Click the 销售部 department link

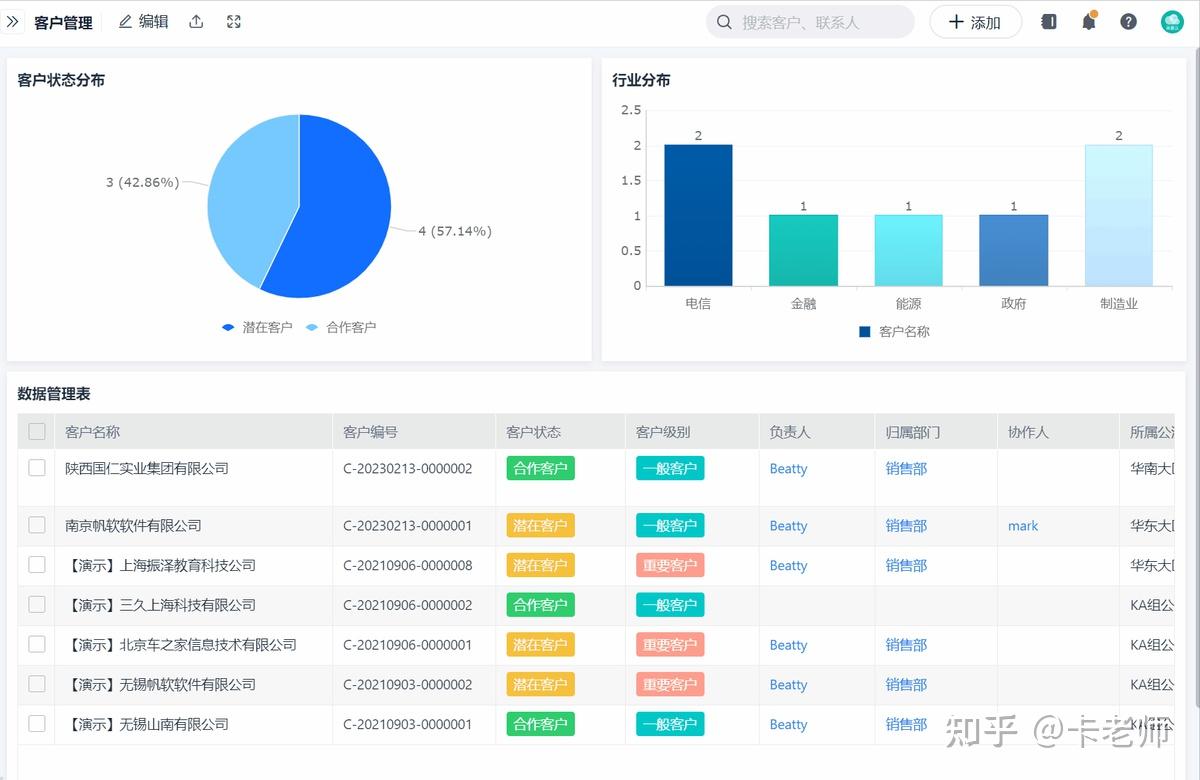click(x=906, y=468)
